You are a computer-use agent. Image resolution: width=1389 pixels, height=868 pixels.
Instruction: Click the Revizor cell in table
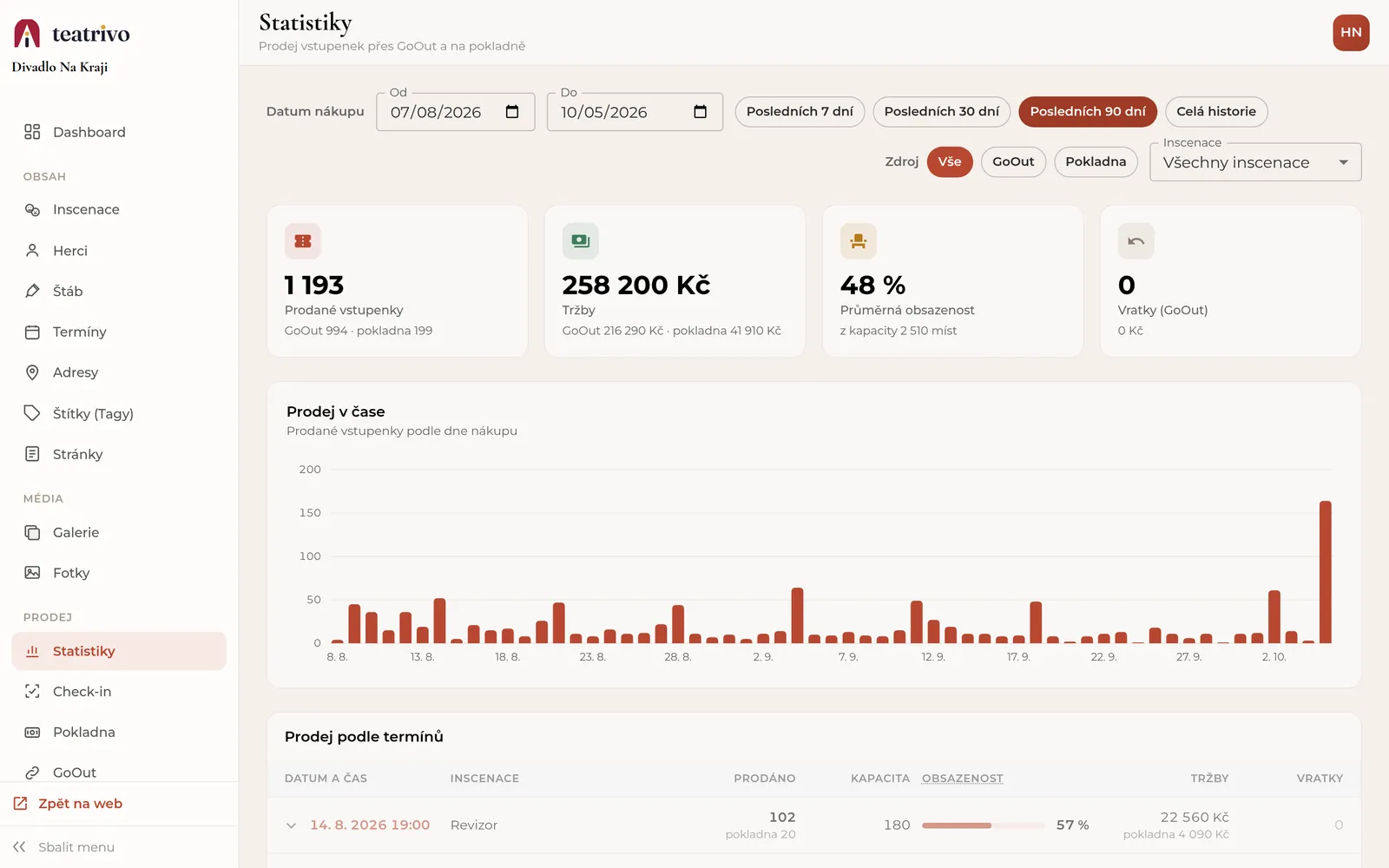tap(474, 825)
